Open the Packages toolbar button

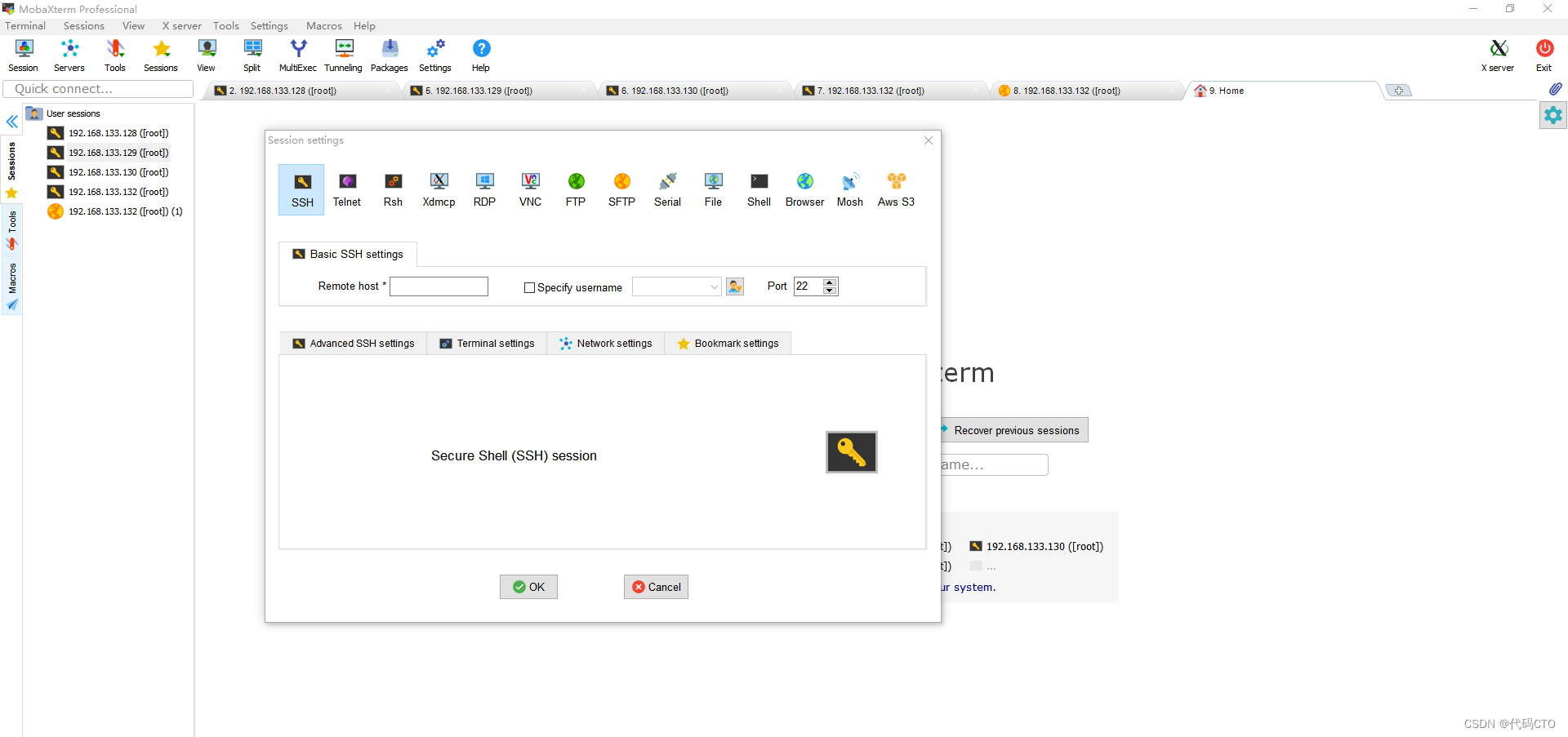(390, 55)
